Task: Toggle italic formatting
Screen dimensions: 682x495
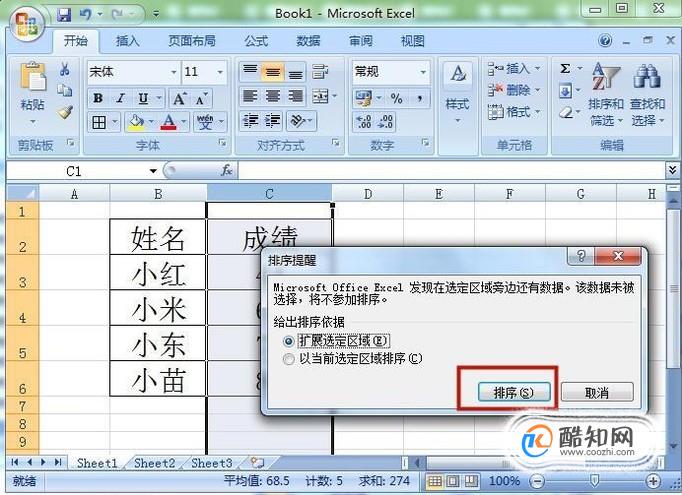Action: tap(121, 98)
